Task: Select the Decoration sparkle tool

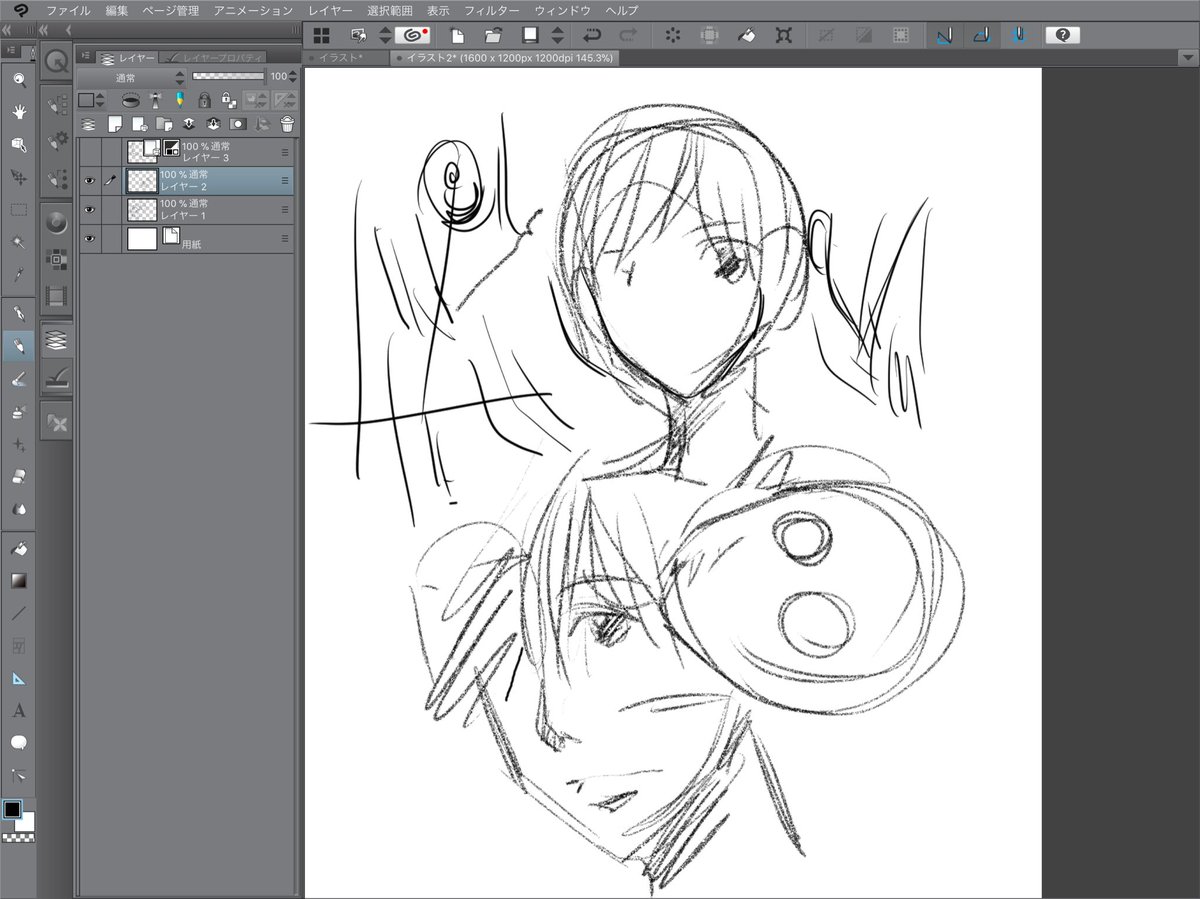Action: pyautogui.click(x=18, y=444)
